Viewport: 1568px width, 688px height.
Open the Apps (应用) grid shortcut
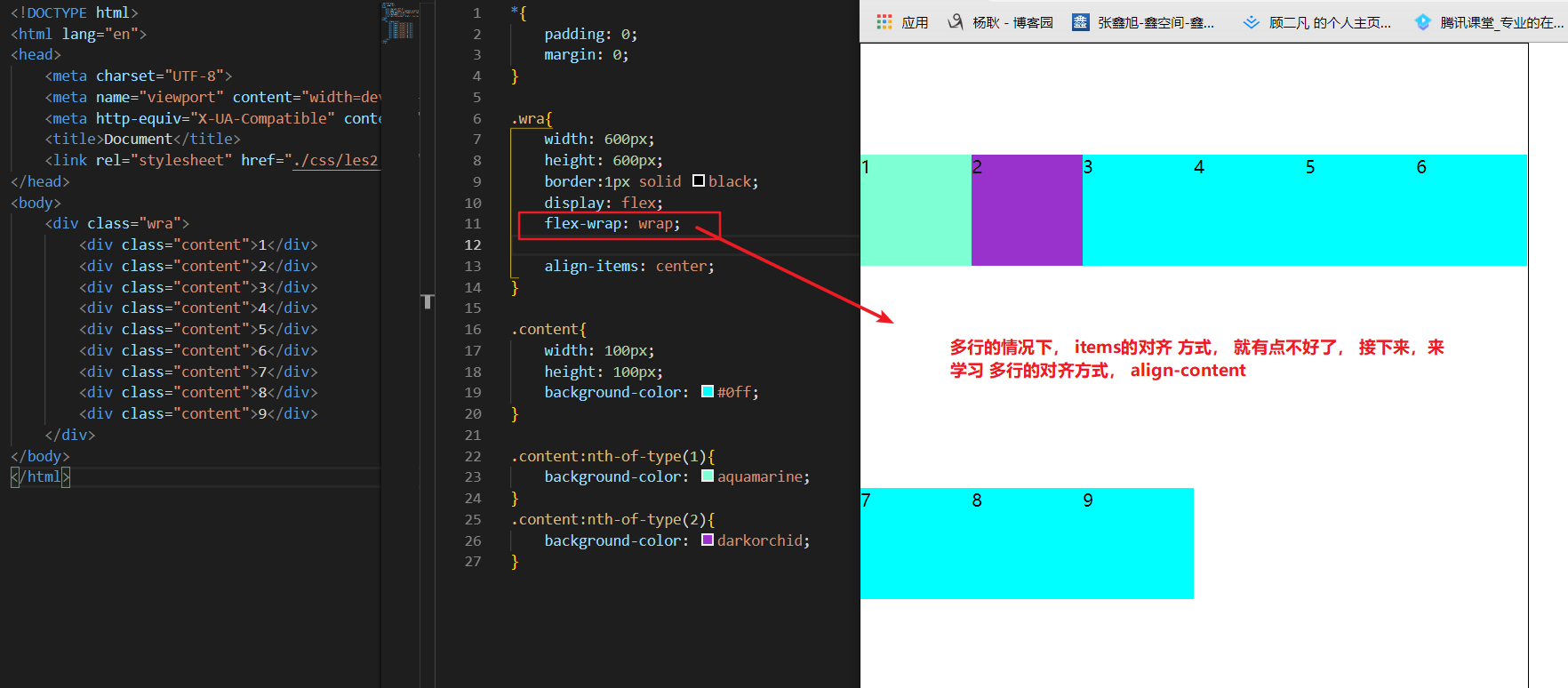pos(901,22)
